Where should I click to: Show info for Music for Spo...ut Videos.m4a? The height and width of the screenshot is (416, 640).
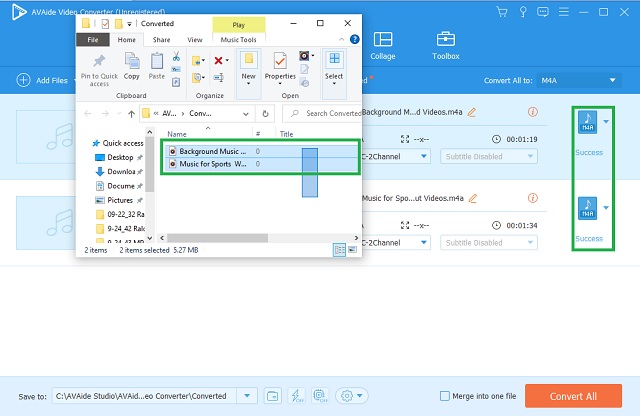[533, 198]
